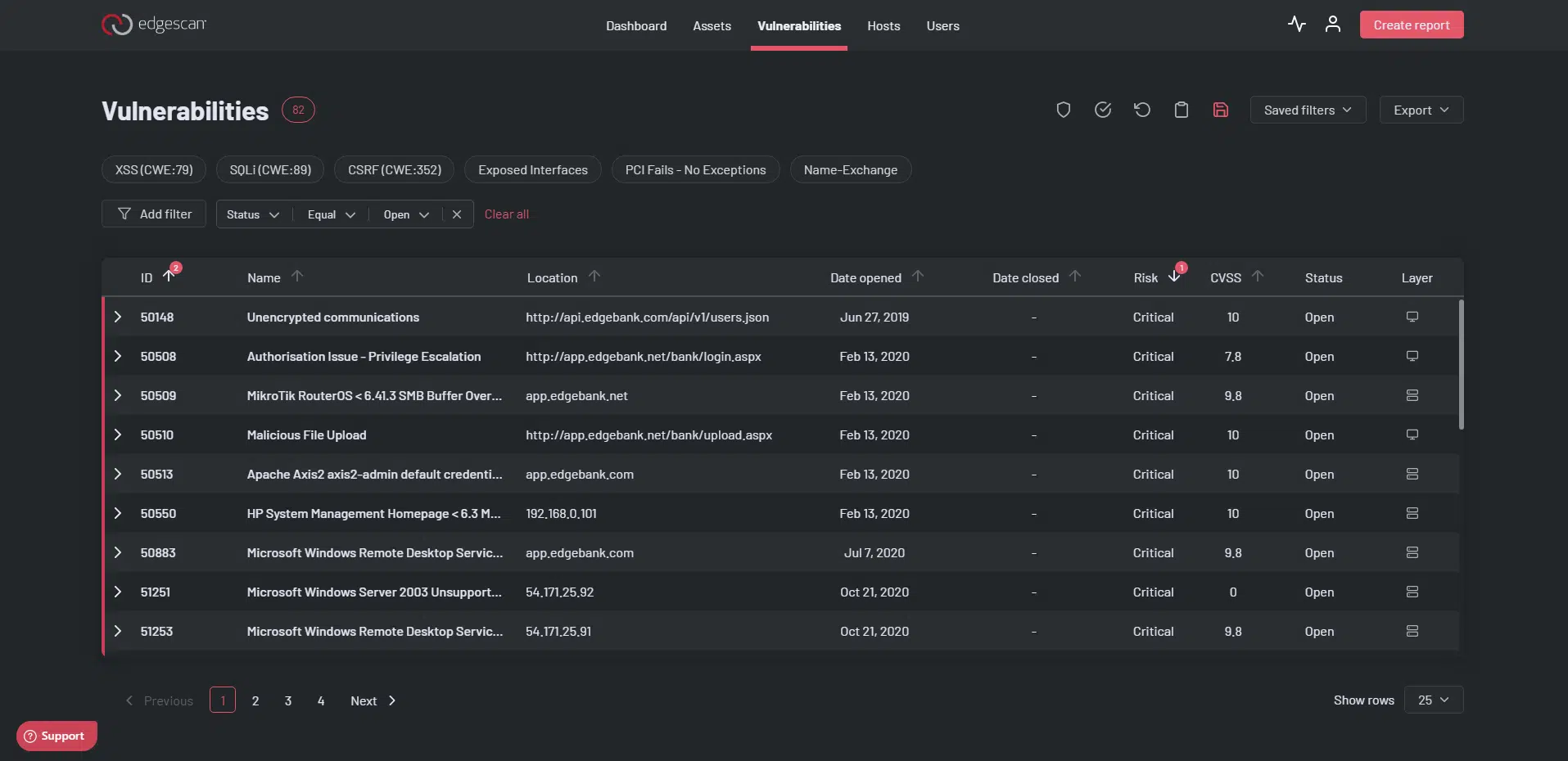The image size is (1568, 761).
Task: Sort by Risk column arrow
Action: [1174, 276]
